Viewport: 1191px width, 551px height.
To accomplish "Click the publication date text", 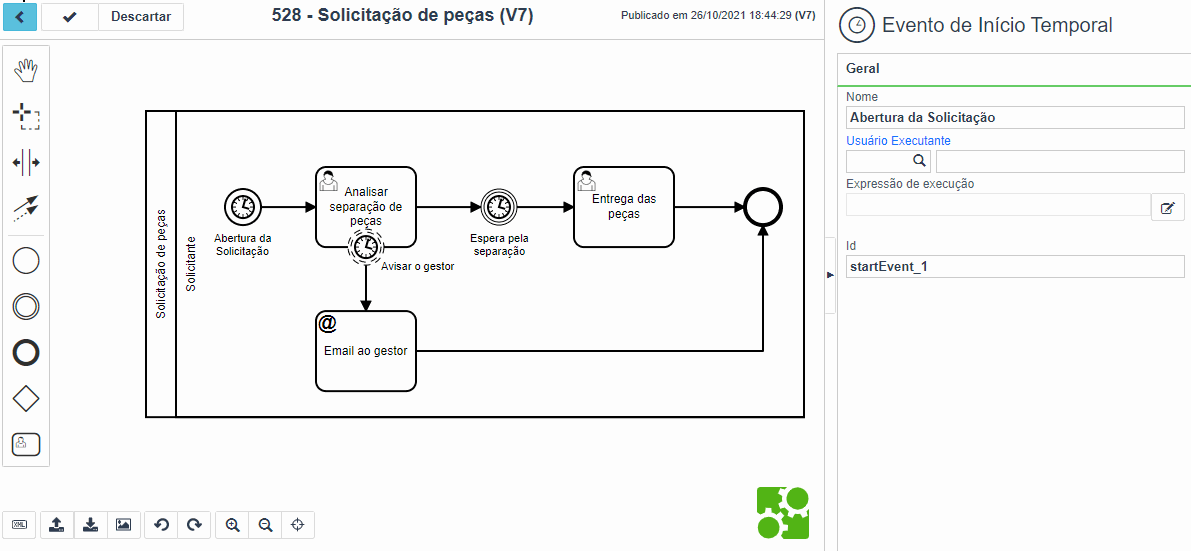I will pos(718,14).
